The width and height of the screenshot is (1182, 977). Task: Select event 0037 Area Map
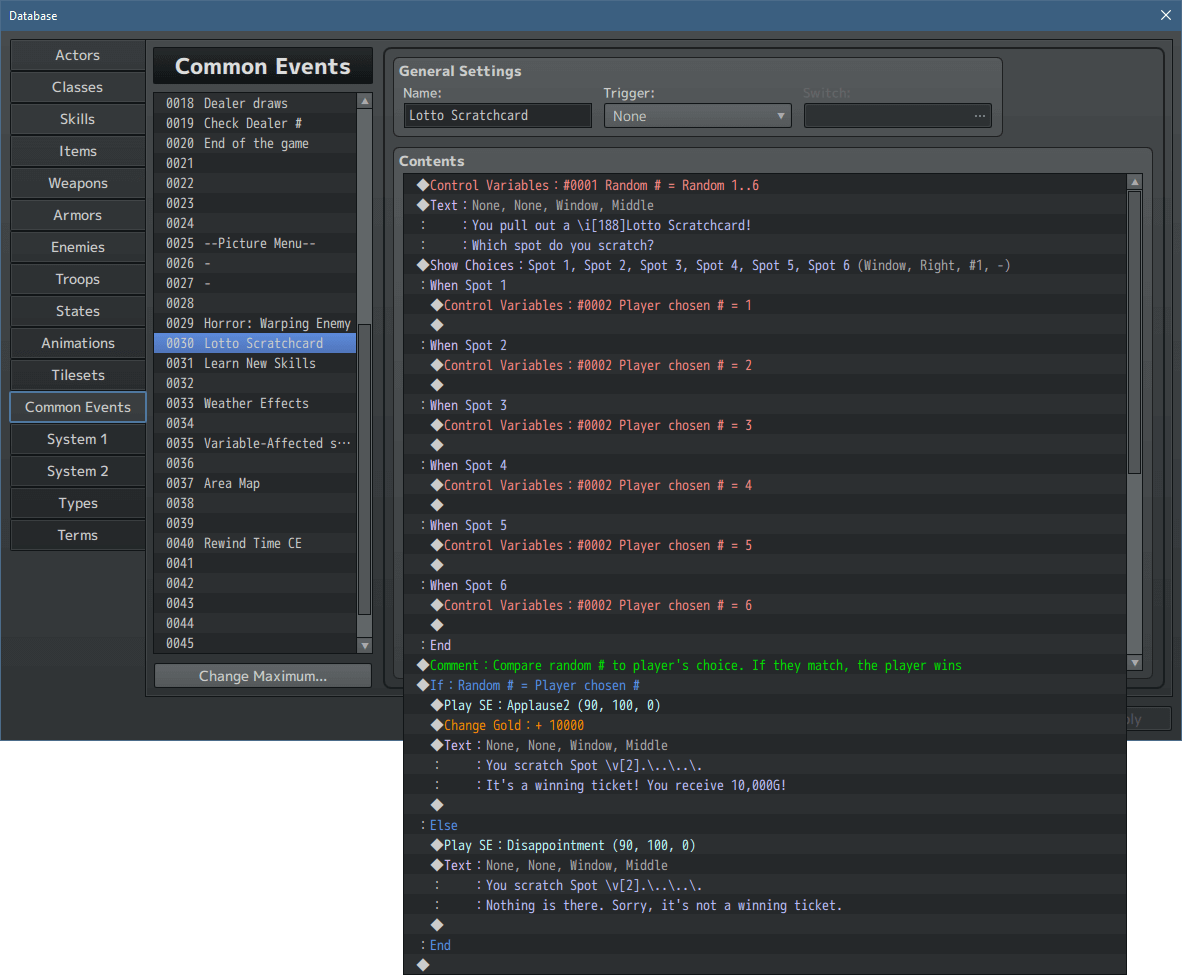pos(255,483)
